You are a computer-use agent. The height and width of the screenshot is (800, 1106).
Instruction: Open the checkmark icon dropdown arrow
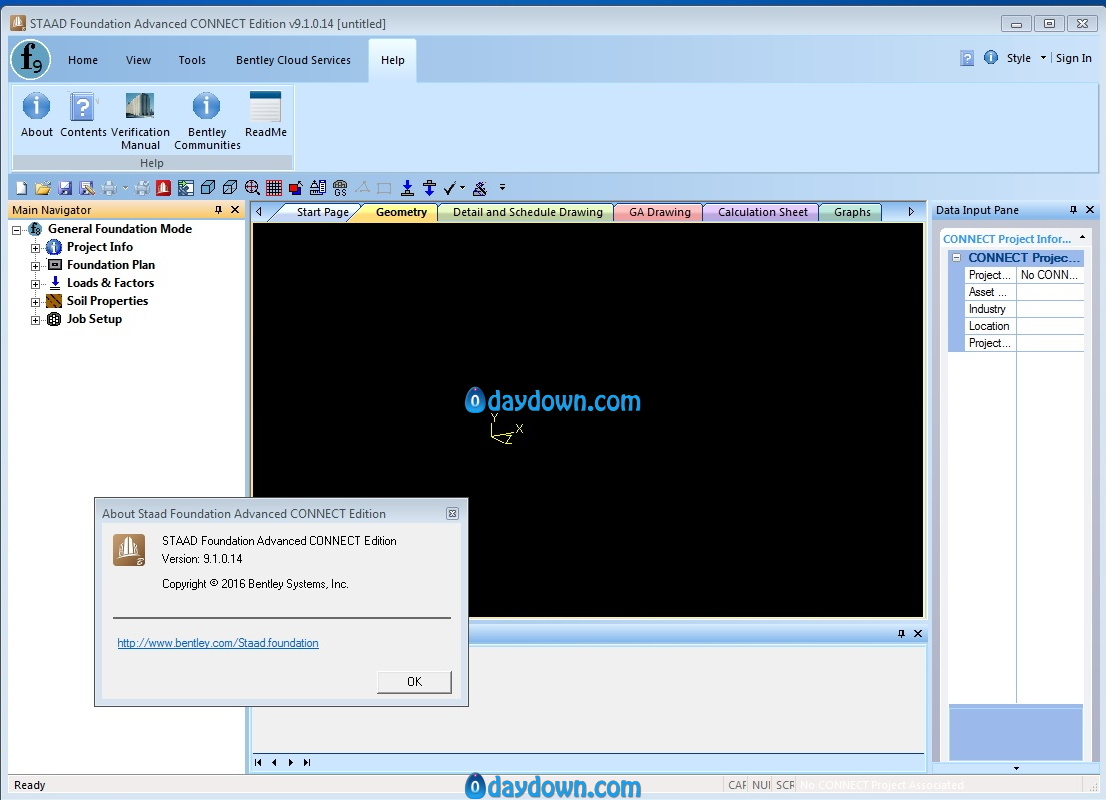point(462,188)
